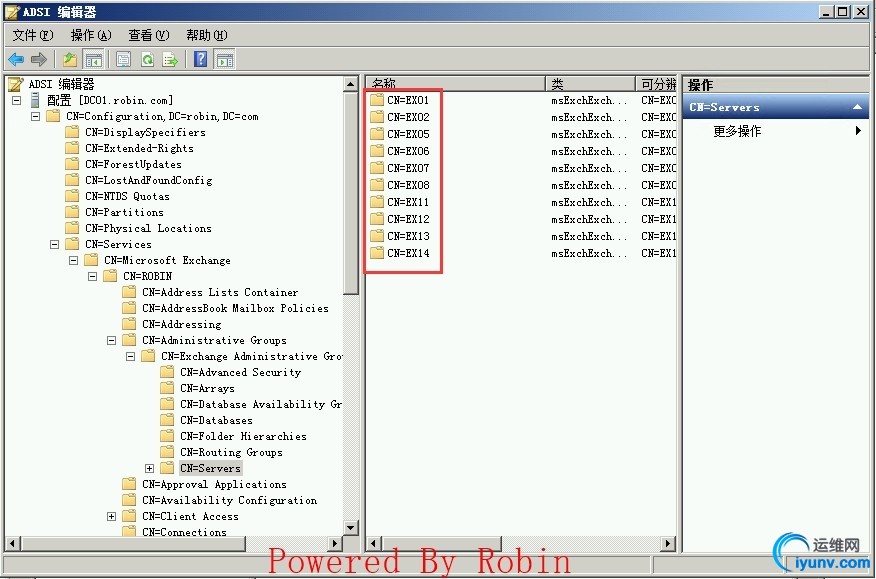Viewport: 876px width, 579px height.
Task: Open the 查看(V) menu
Action: (x=149, y=35)
